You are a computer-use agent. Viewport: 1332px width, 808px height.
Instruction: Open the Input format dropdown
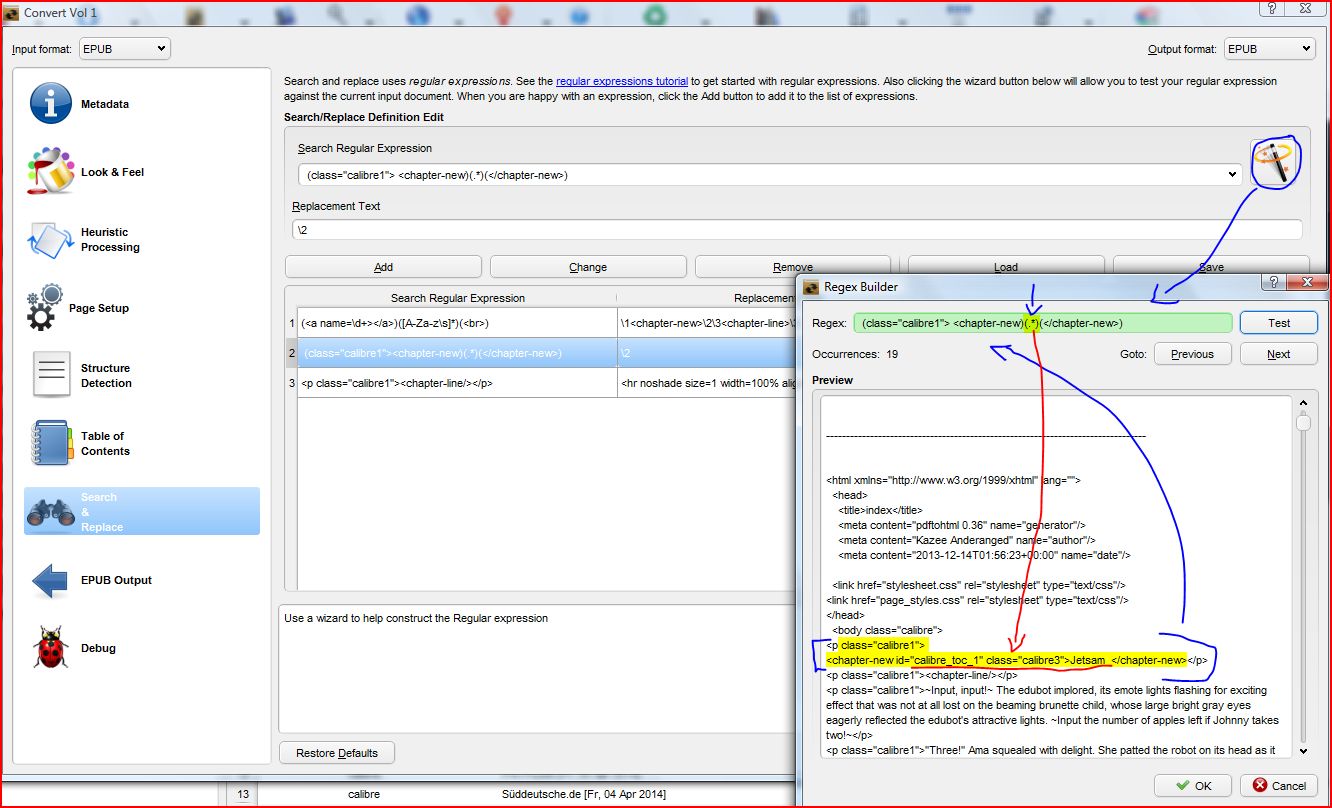[125, 48]
